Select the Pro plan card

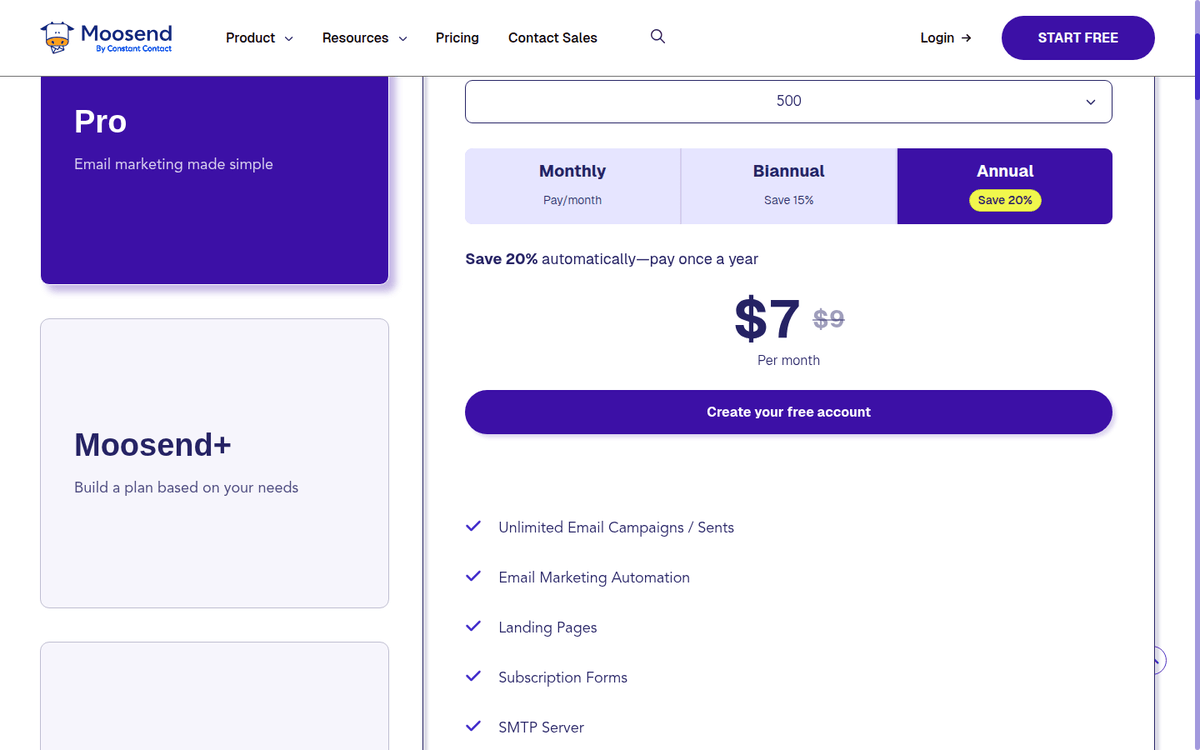[x=214, y=180]
